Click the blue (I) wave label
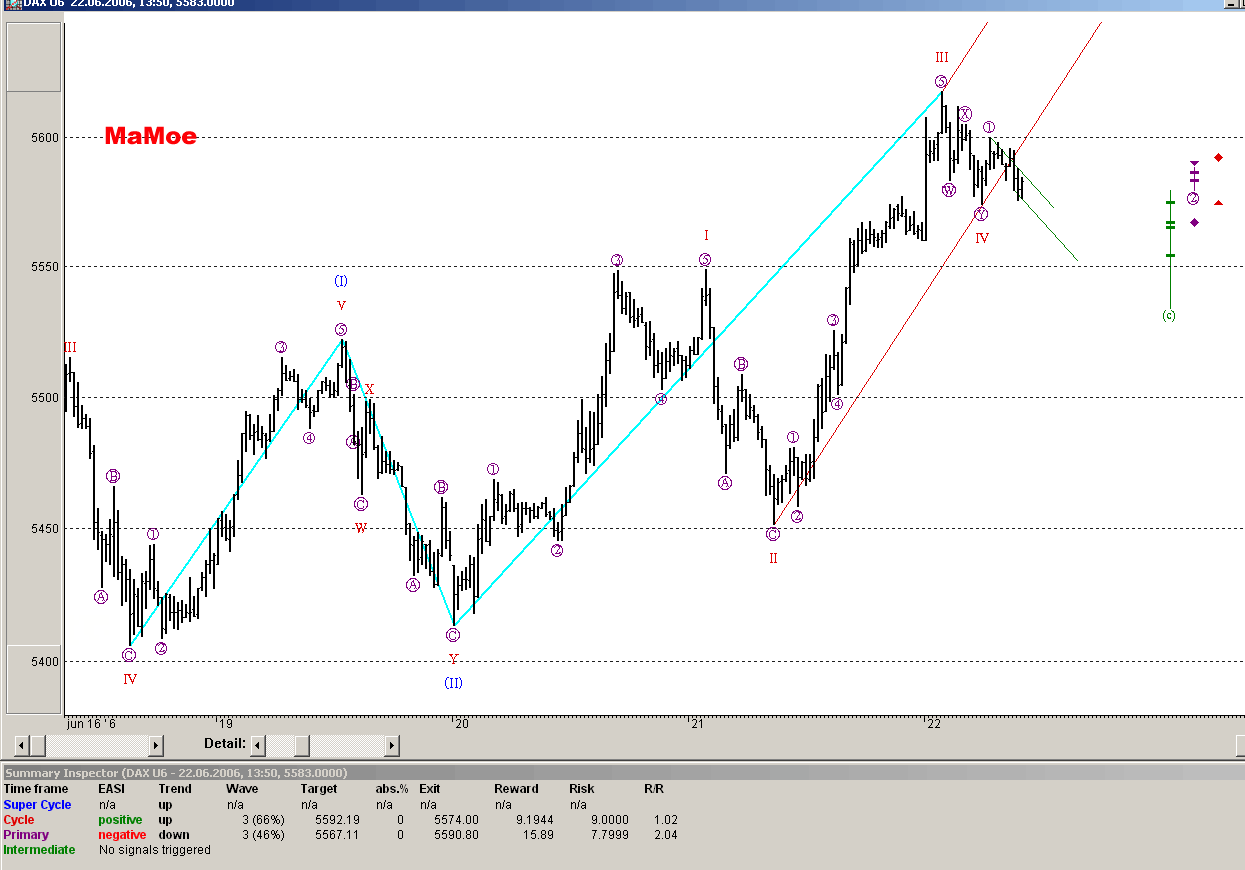Image resolution: width=1245 pixels, height=870 pixels. [341, 281]
